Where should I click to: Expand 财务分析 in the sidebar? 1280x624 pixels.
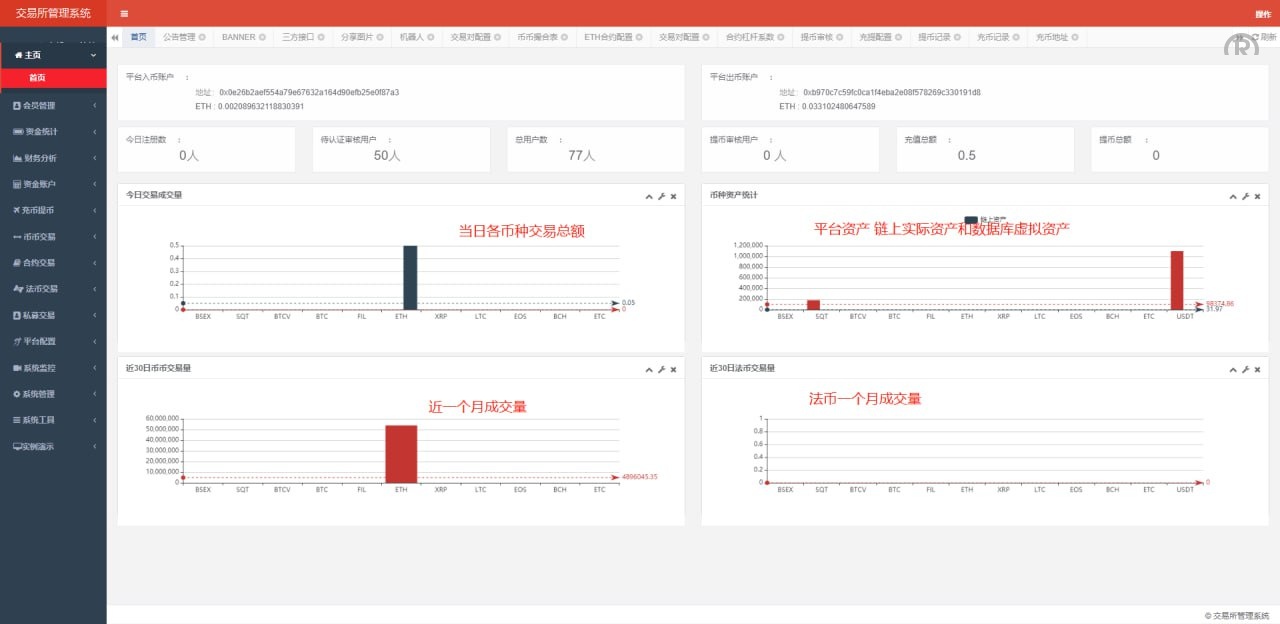pos(53,158)
